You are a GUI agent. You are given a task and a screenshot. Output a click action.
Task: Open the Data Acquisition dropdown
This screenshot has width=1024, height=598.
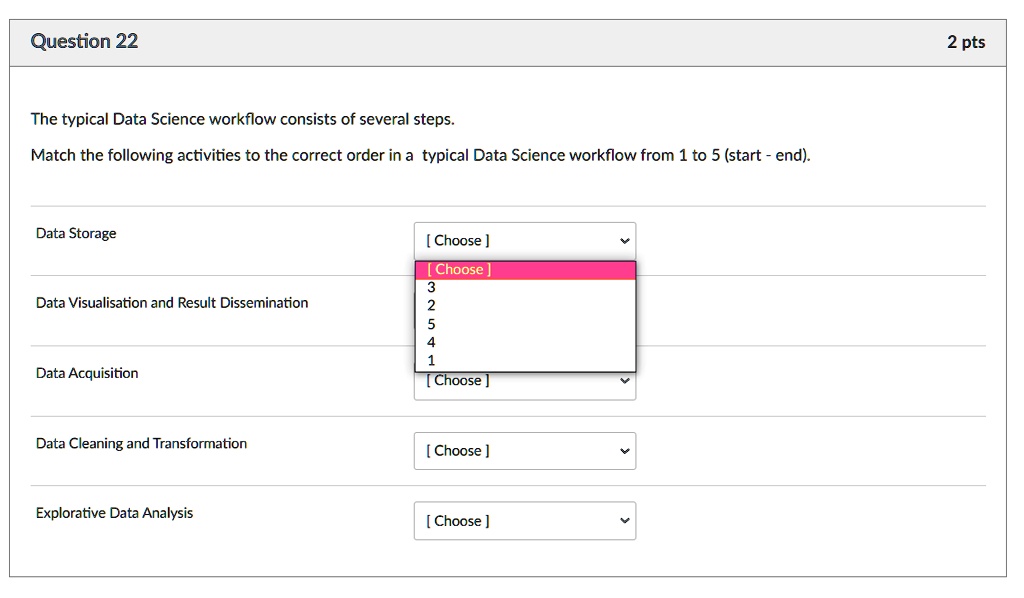[525, 380]
